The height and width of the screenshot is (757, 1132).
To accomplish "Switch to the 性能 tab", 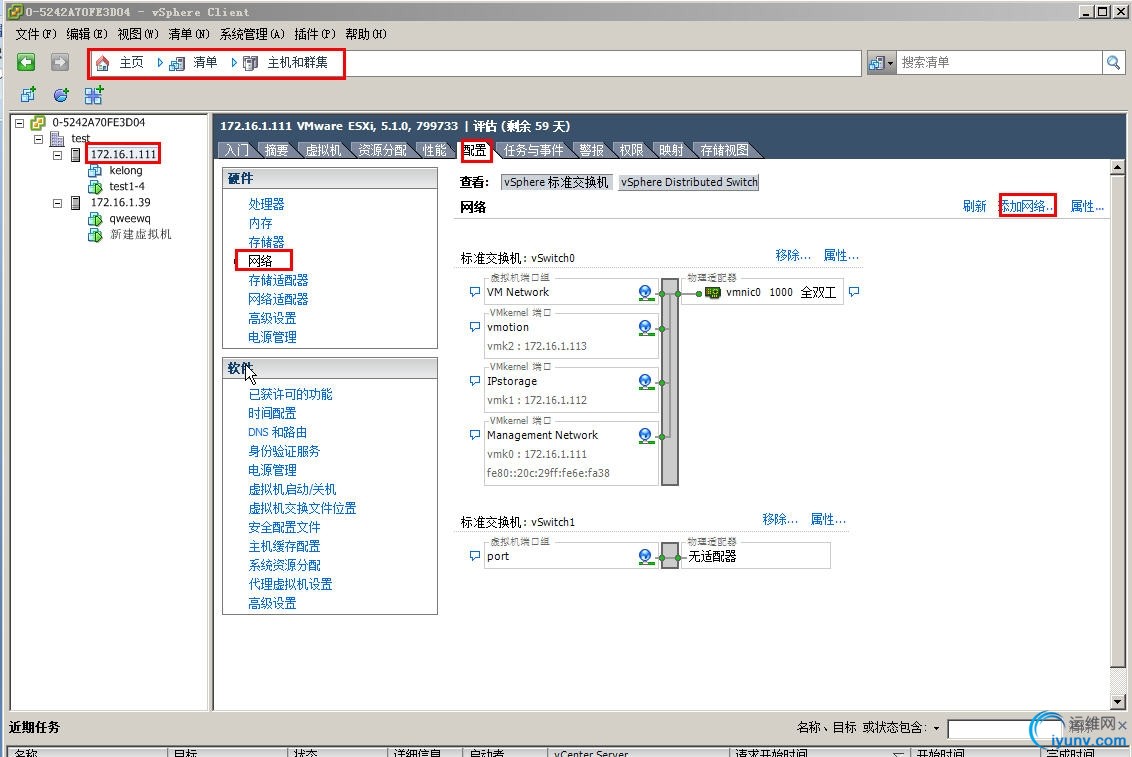I will [x=435, y=150].
